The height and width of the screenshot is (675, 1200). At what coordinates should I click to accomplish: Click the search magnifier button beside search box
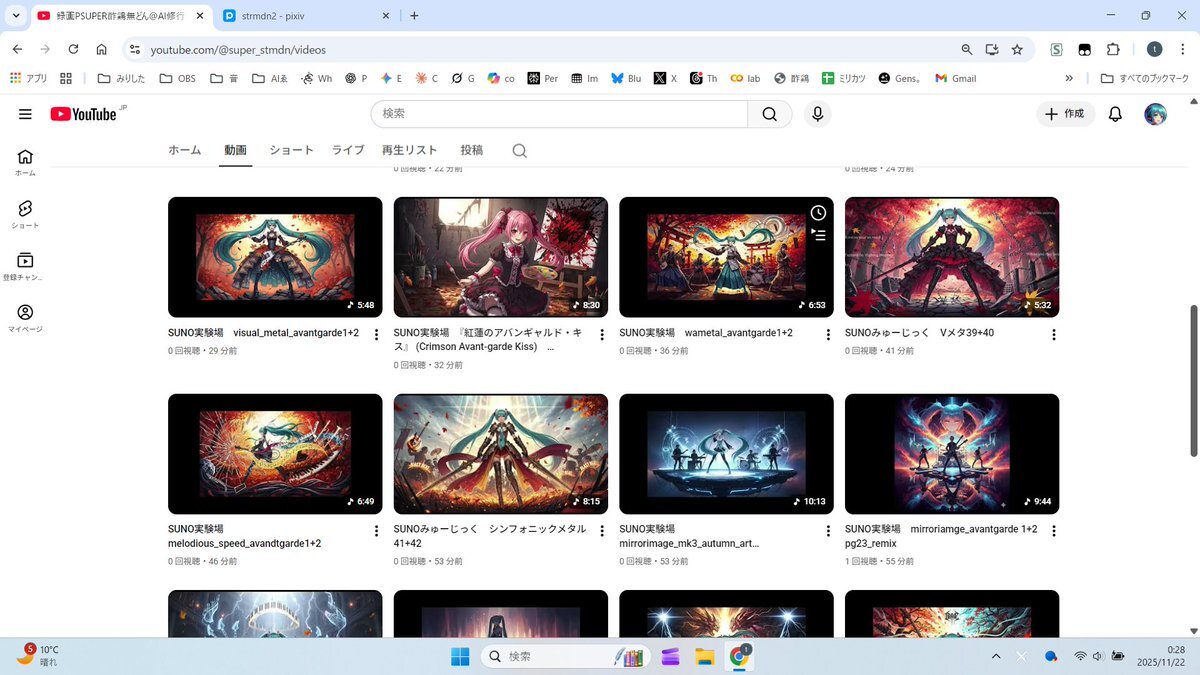pos(769,114)
